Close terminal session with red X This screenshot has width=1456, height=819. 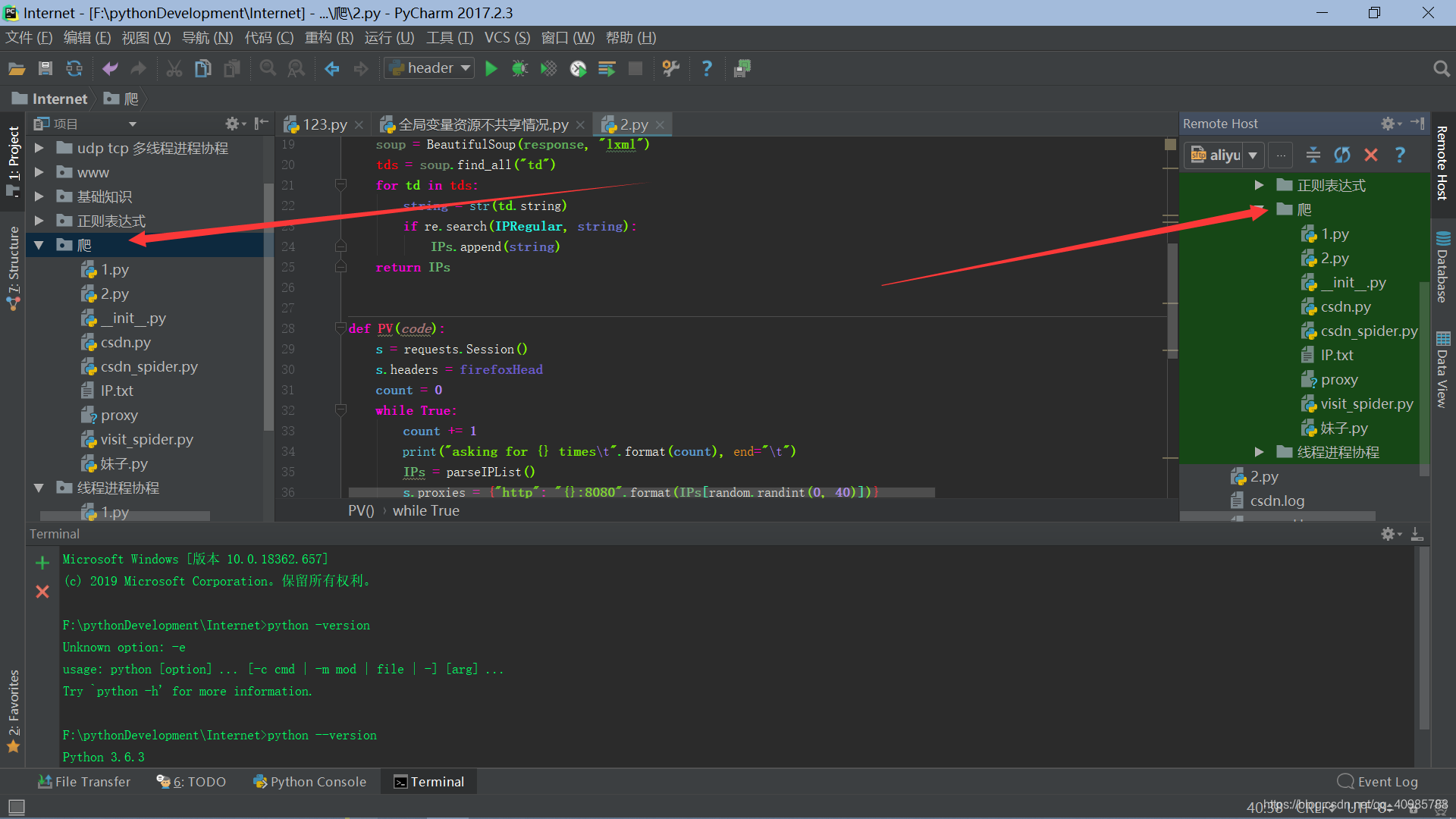click(42, 591)
